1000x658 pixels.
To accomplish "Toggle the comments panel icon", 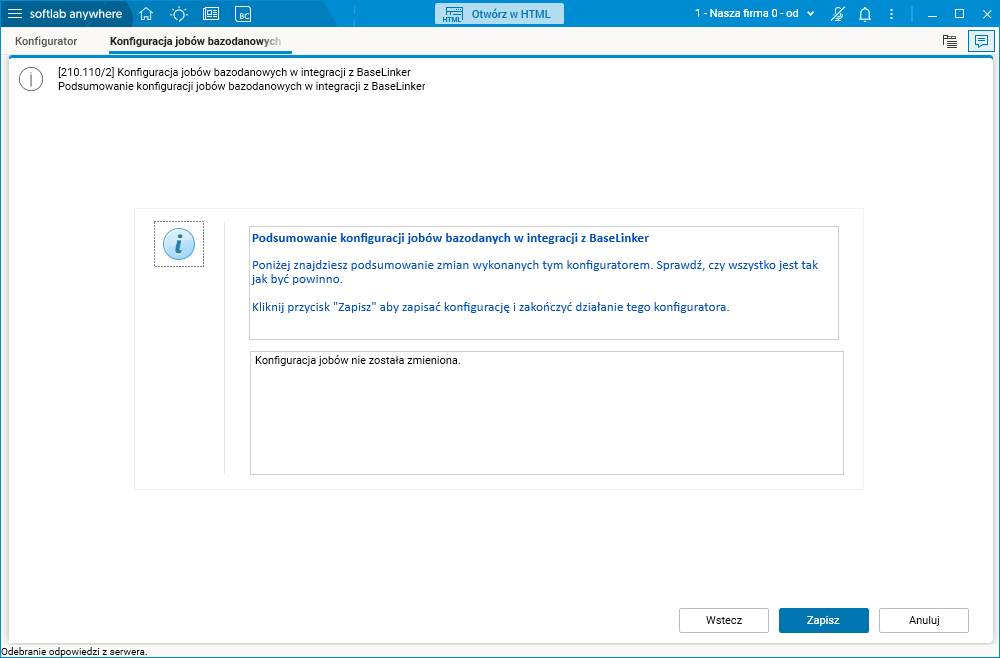I will click(x=980, y=41).
